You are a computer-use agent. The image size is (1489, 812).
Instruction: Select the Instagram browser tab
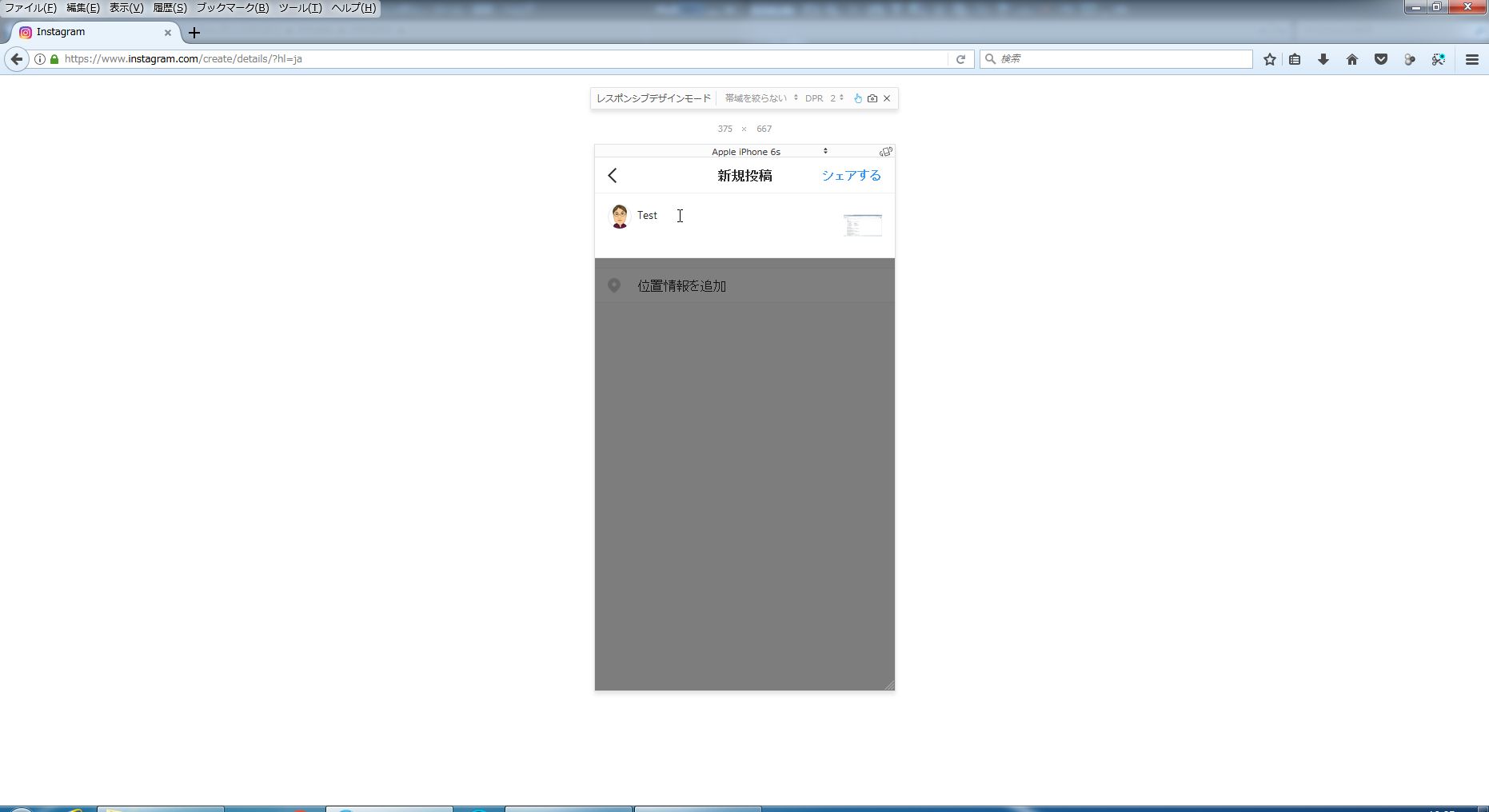pyautogui.click(x=94, y=32)
